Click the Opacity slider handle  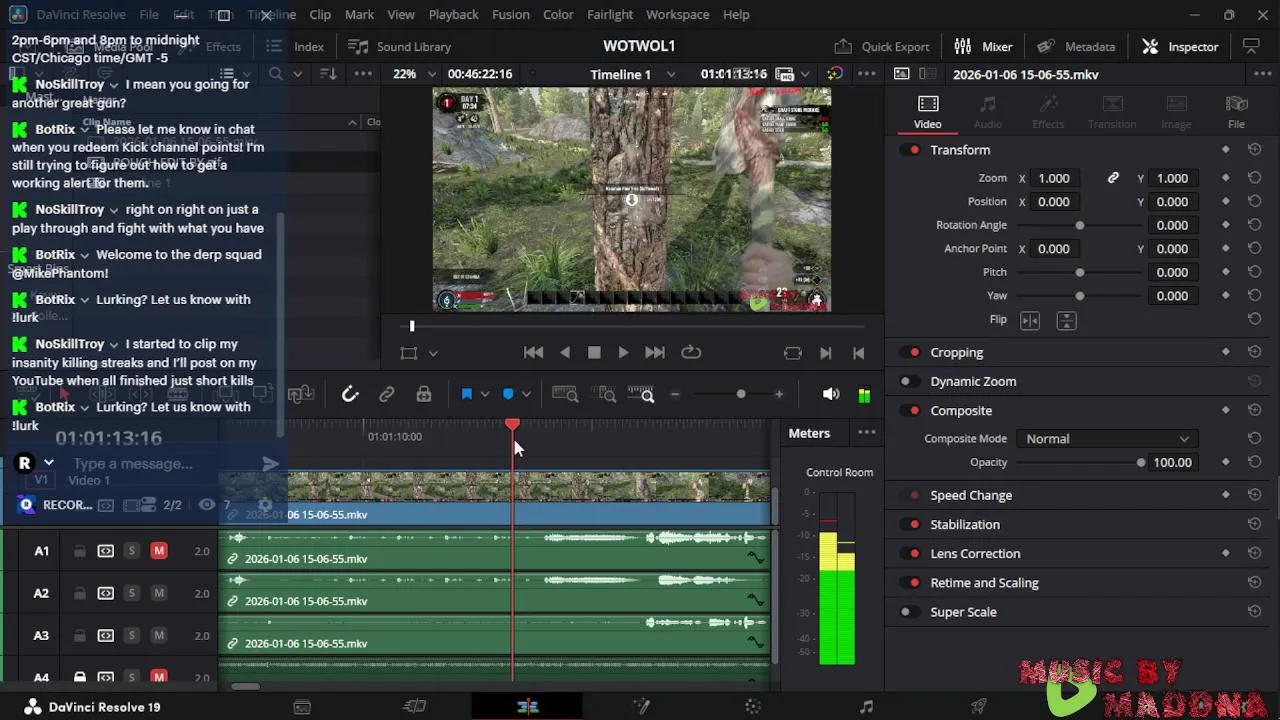1140,463
